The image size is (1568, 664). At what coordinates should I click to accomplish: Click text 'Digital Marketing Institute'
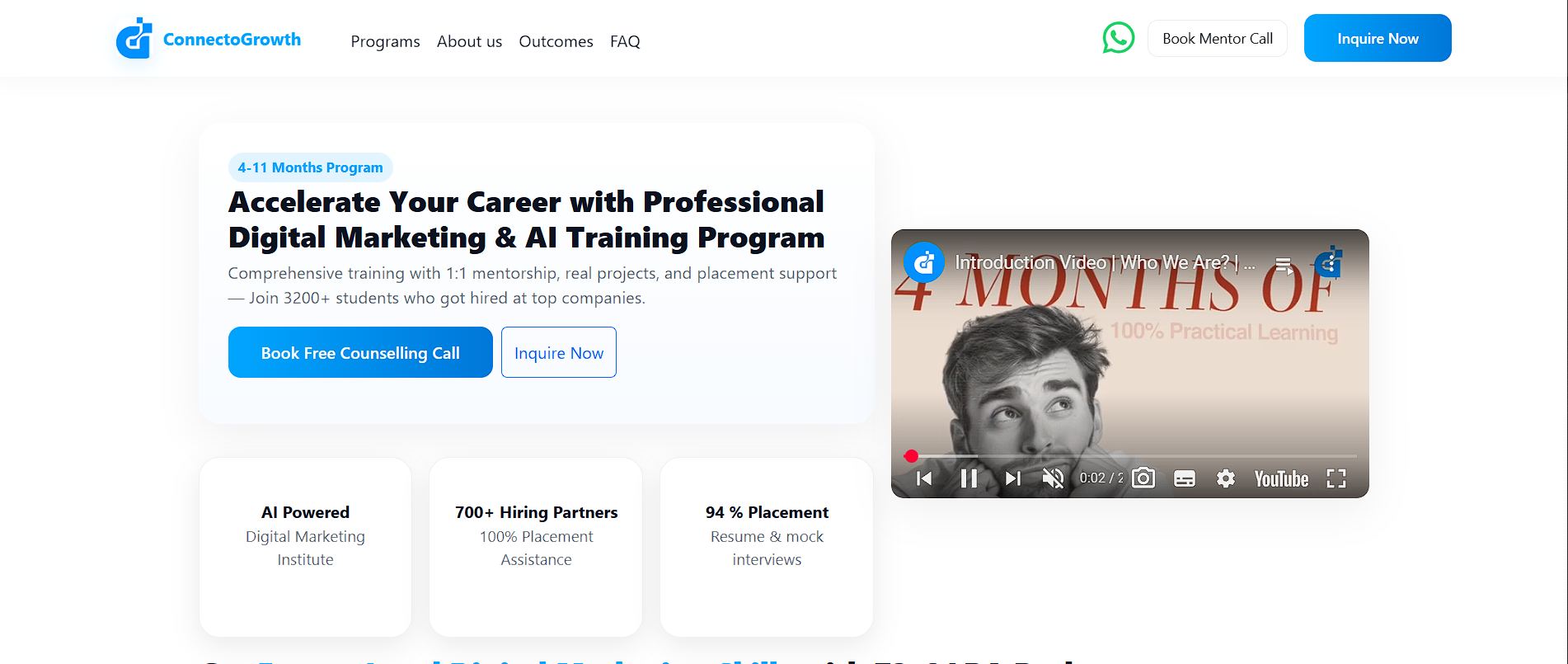[305, 548]
